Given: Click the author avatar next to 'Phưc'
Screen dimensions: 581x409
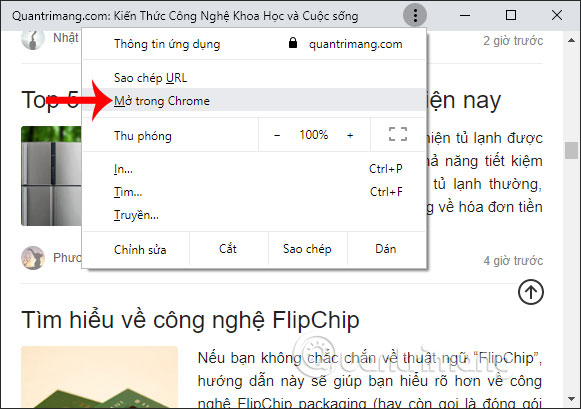Looking at the screenshot, I should pos(33,257).
